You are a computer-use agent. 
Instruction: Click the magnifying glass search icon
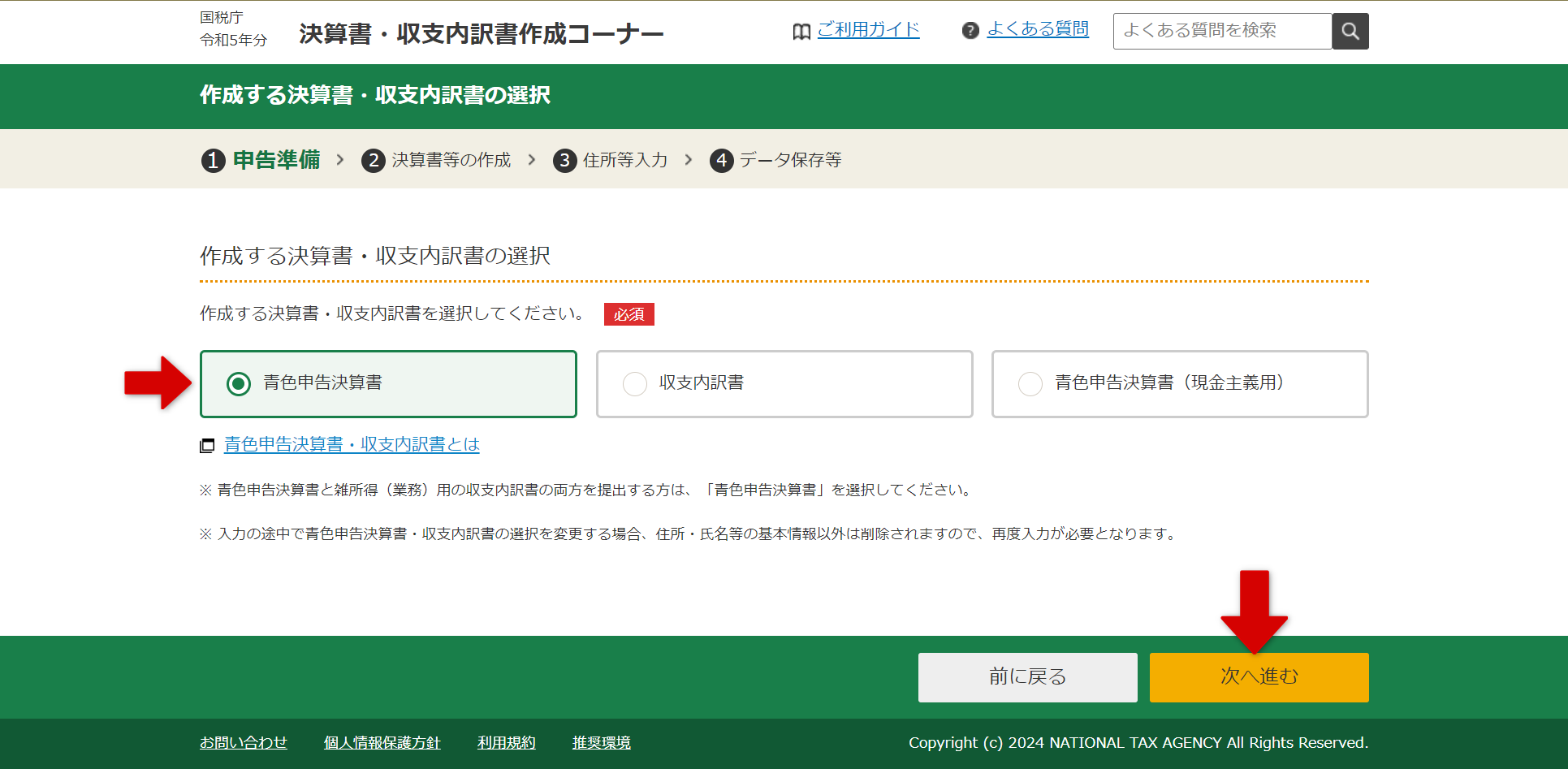[x=1350, y=31]
